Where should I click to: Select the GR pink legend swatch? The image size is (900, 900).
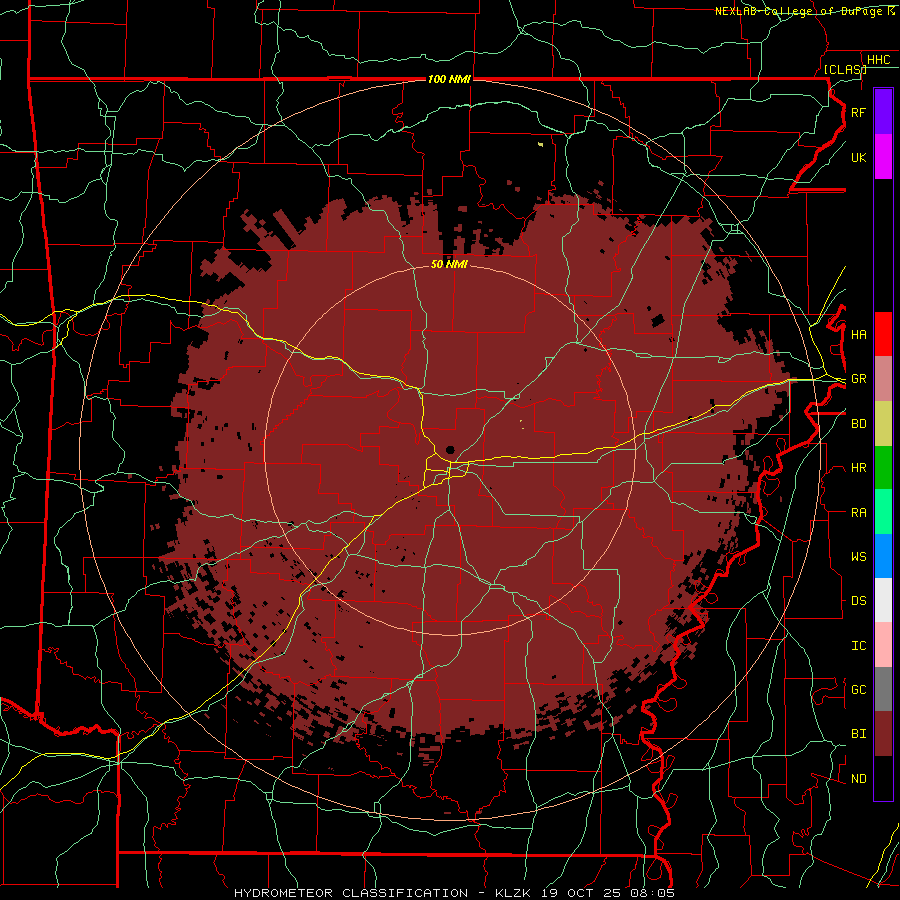point(883,378)
